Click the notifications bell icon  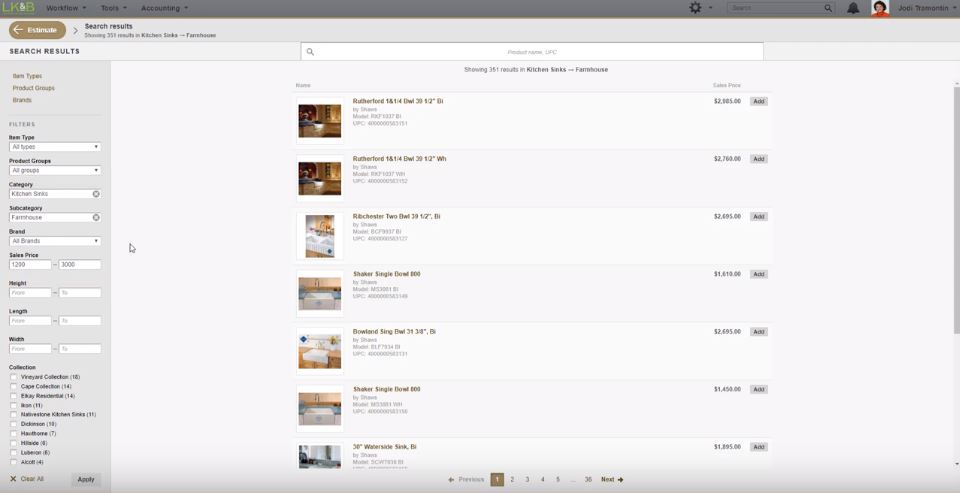853,8
